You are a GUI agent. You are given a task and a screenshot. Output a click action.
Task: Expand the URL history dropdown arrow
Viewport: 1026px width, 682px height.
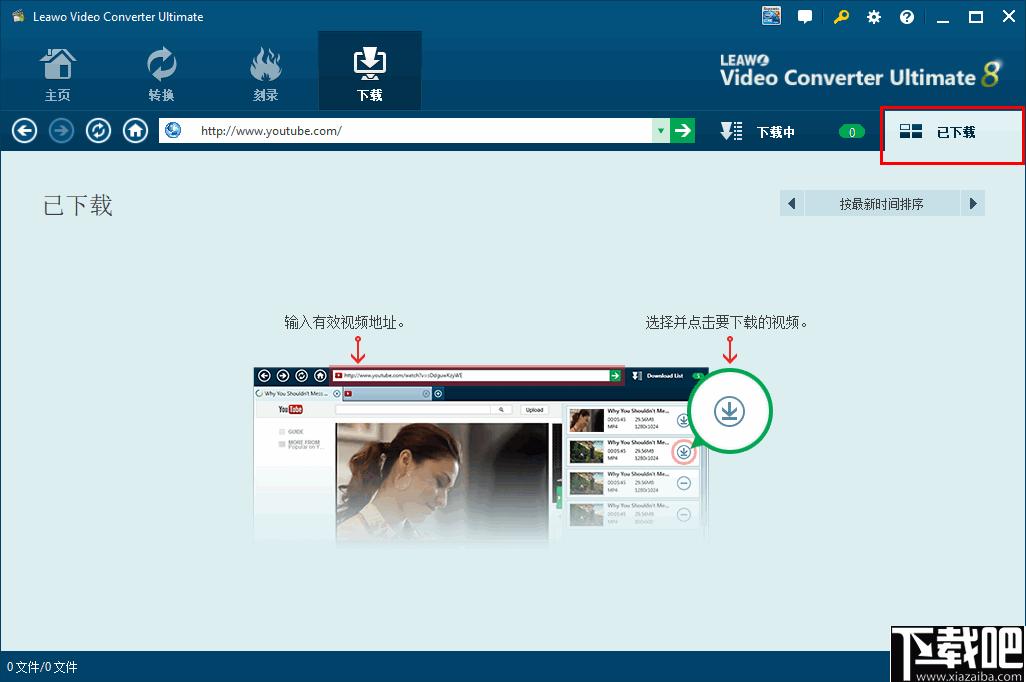[x=661, y=131]
